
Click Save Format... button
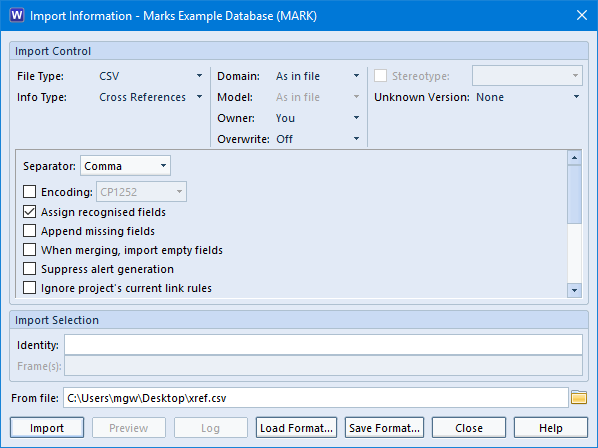384,428
